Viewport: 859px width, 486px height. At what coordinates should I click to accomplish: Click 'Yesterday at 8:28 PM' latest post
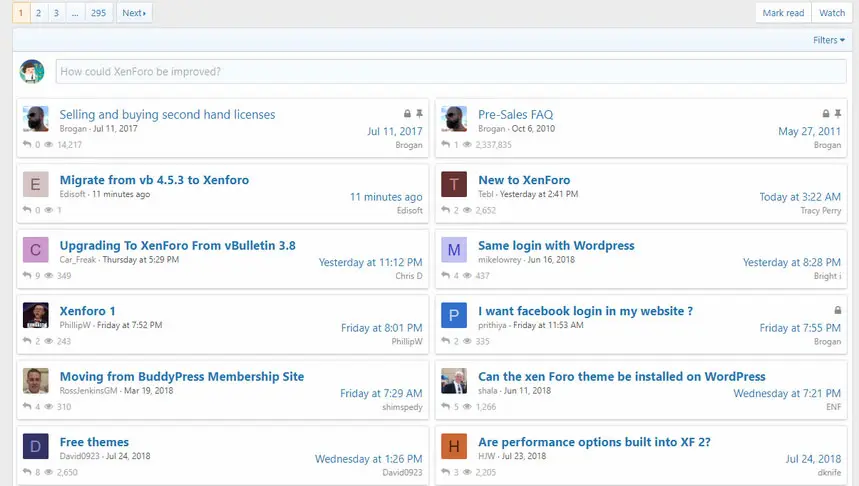792,262
